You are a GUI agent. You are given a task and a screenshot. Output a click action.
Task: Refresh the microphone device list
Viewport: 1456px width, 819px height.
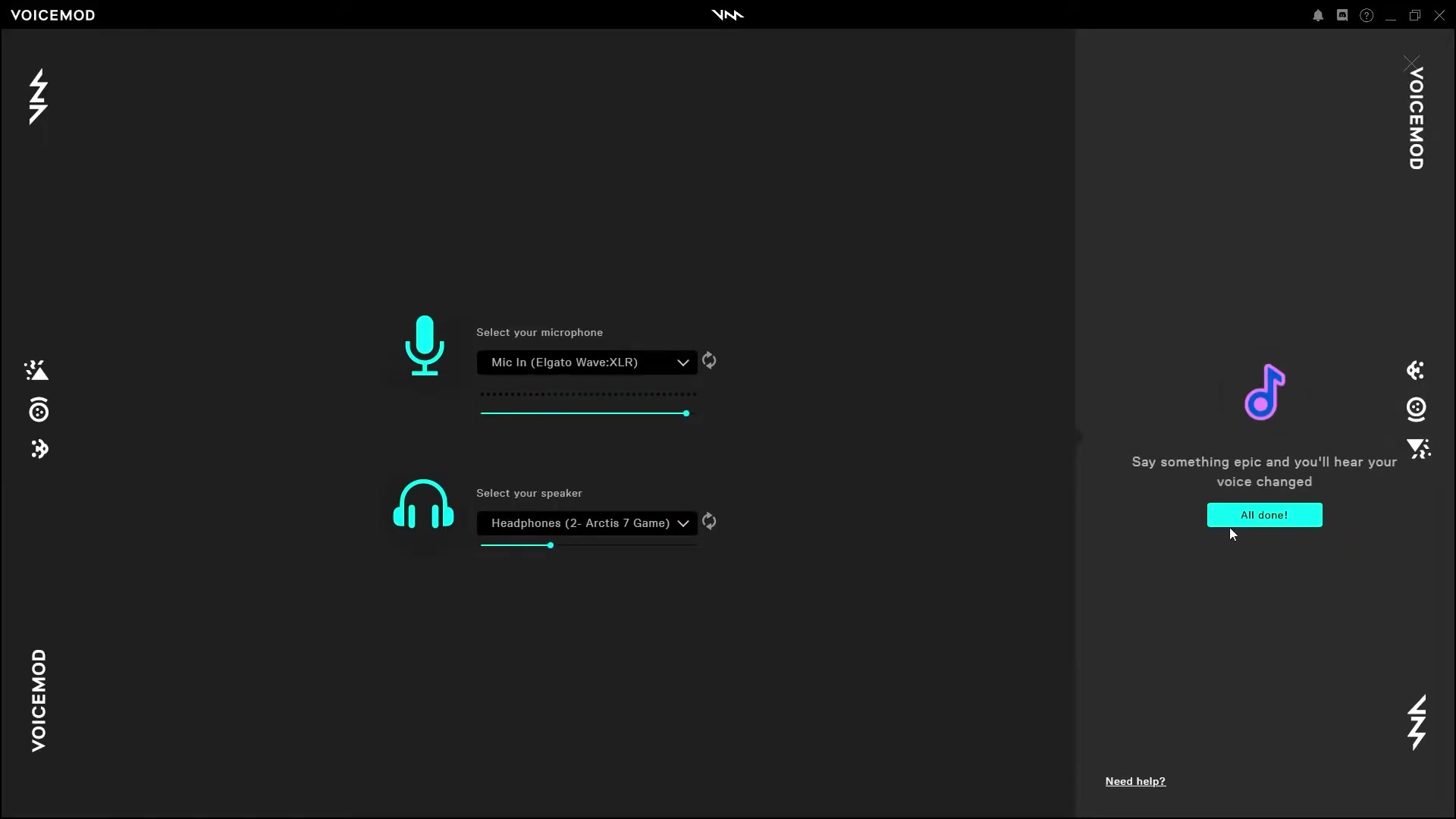click(709, 361)
